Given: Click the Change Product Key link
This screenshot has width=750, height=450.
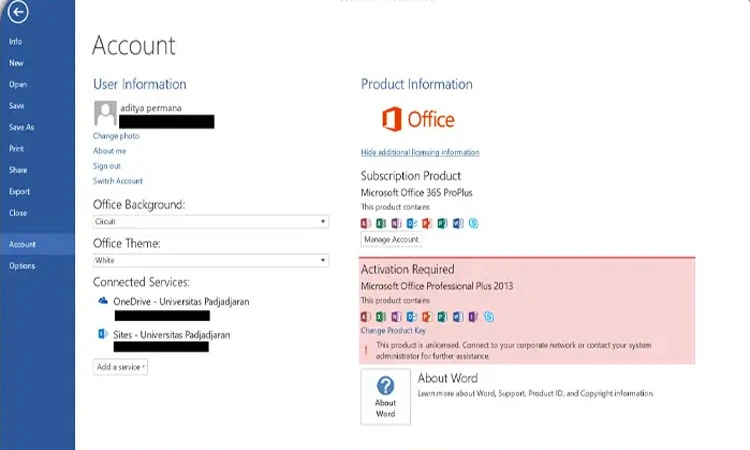Looking at the screenshot, I should pyautogui.click(x=393, y=330).
